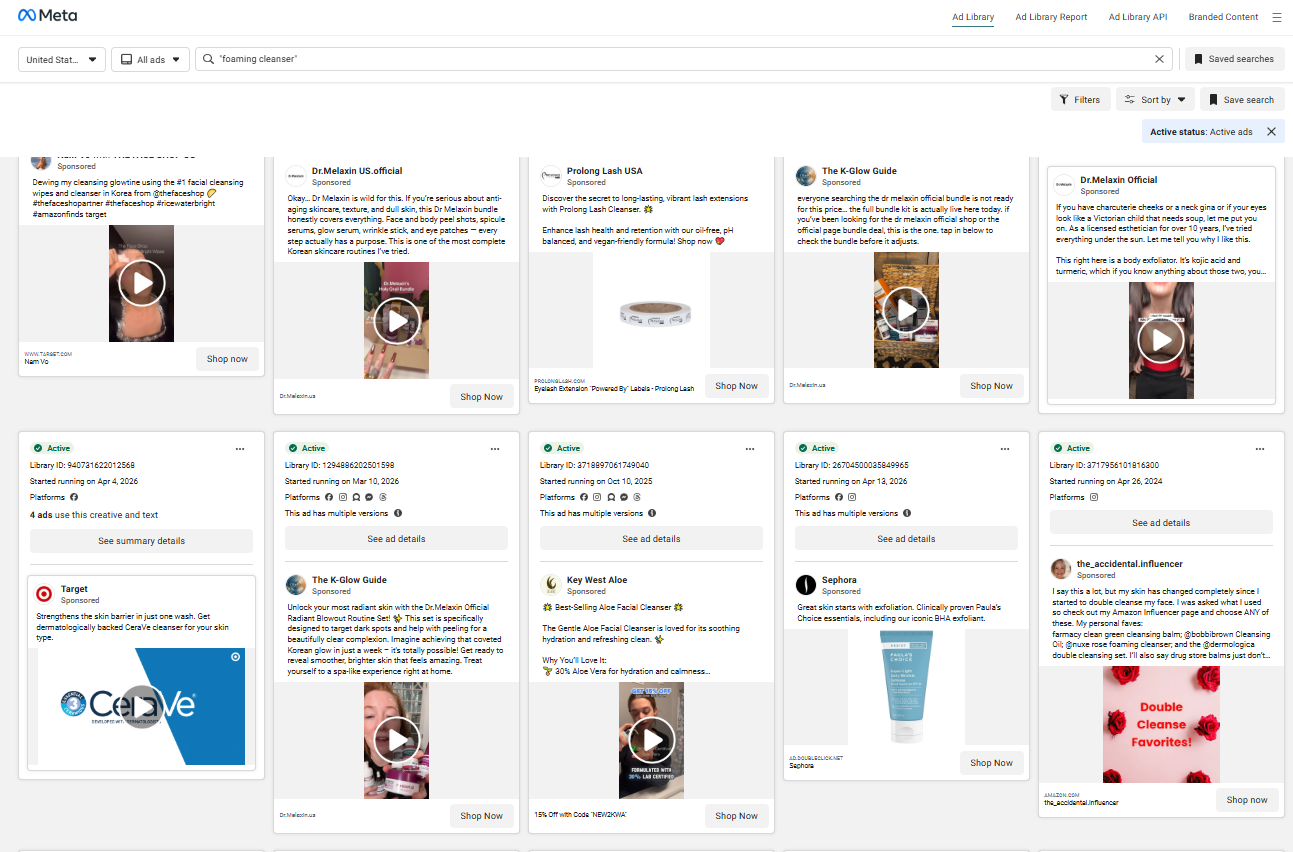The height and width of the screenshot is (852, 1293).
Task: Click the Sephora advertiser logo
Action: [x=806, y=585]
